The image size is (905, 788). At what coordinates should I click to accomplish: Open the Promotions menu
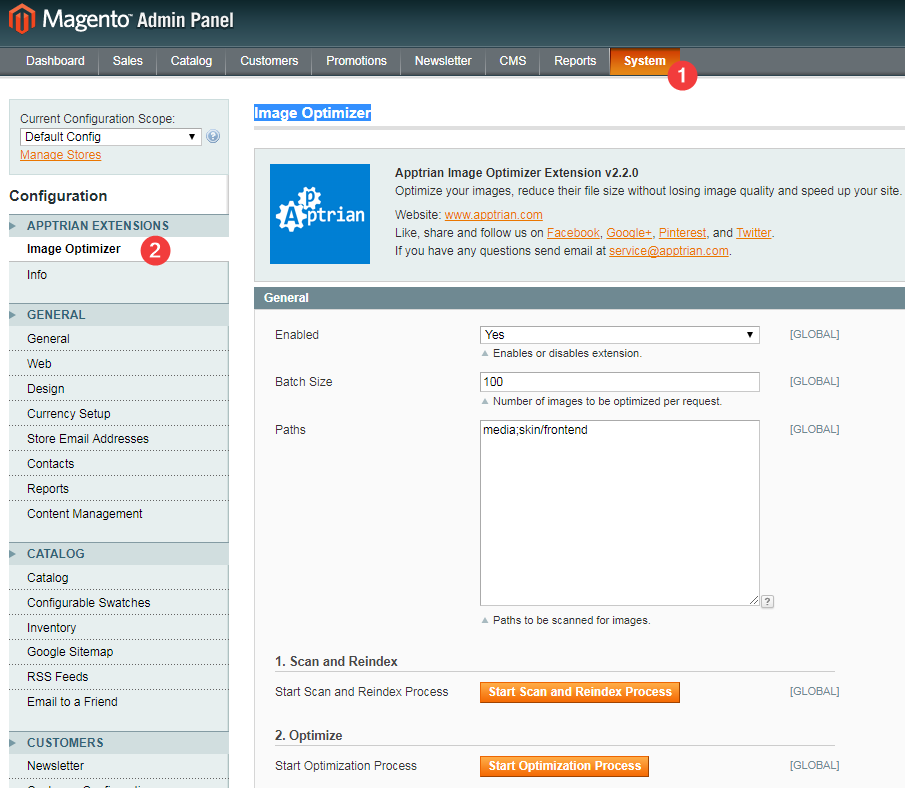(356, 61)
